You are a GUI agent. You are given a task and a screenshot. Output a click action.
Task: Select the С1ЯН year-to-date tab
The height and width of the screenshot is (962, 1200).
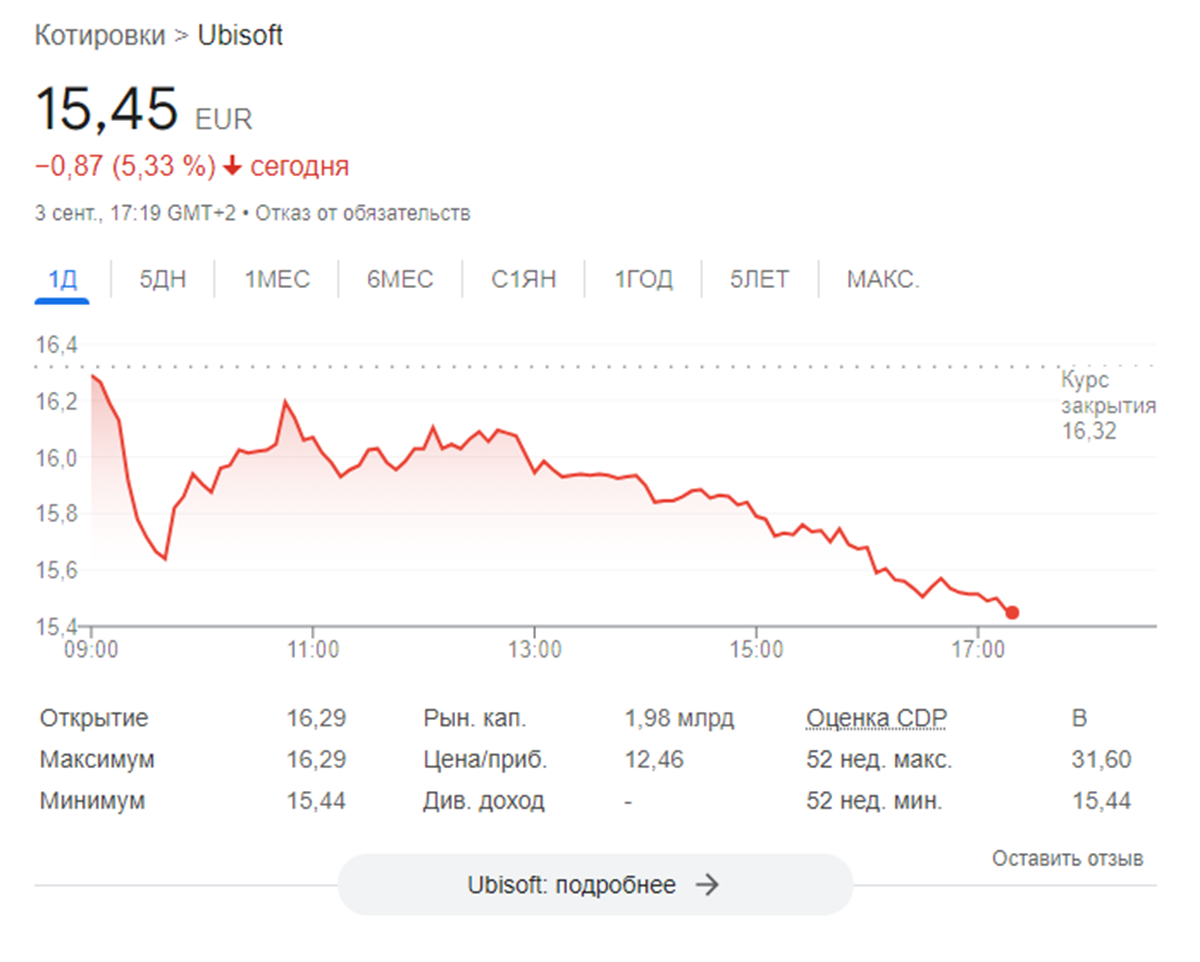tap(524, 280)
